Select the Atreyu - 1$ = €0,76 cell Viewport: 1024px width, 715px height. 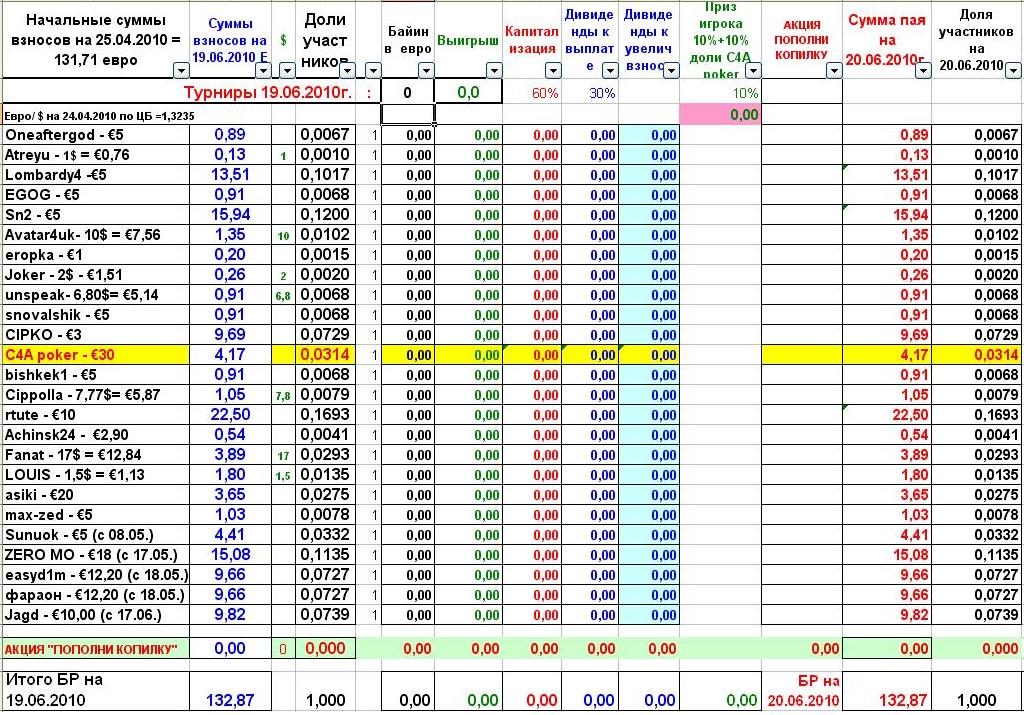[x=95, y=155]
